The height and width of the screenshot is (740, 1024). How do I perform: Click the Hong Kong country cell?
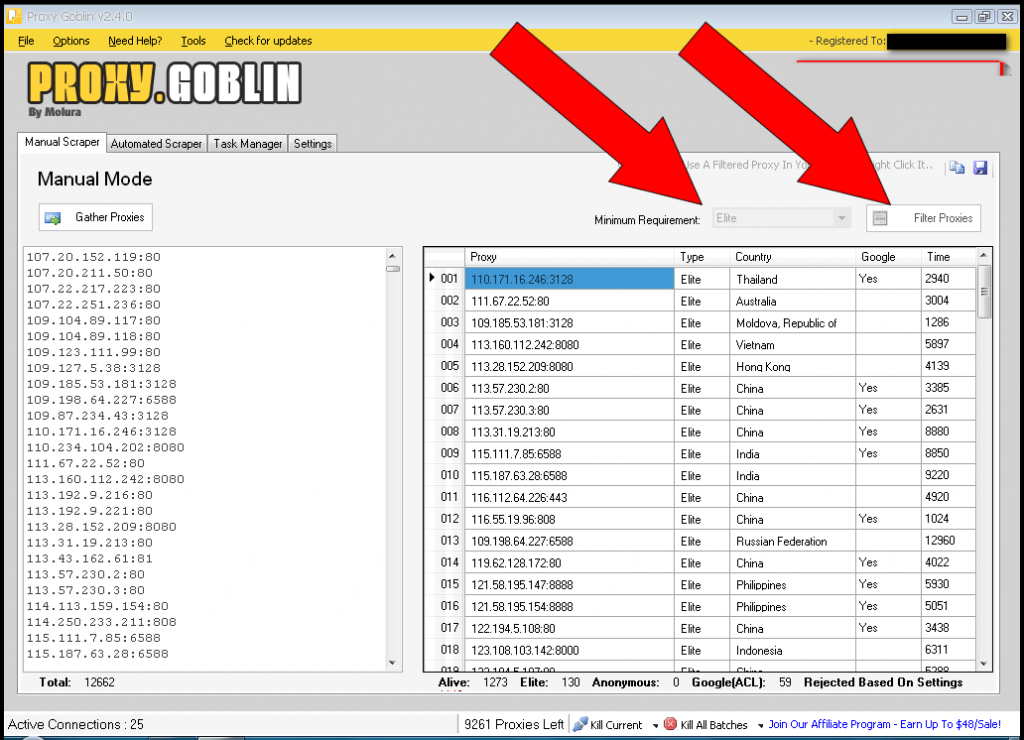792,366
